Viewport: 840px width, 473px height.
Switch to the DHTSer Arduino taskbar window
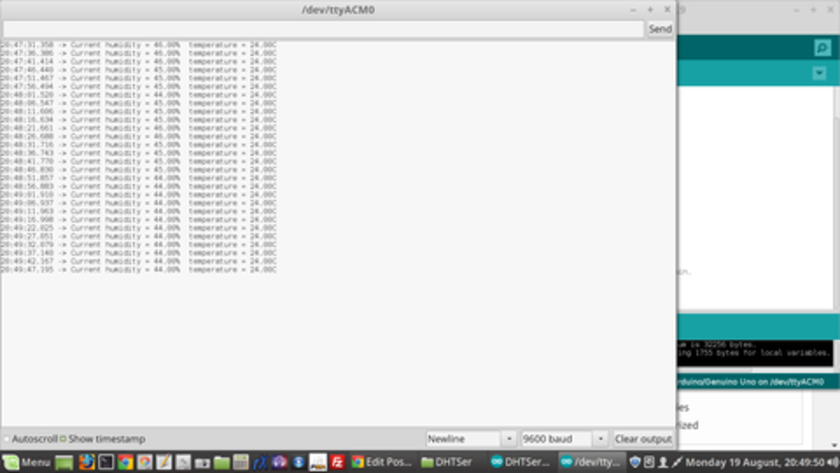pyautogui.click(x=520, y=462)
